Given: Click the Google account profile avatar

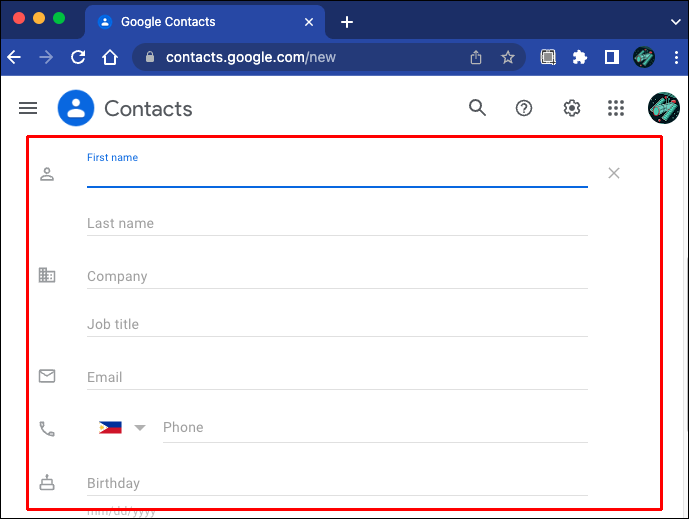Looking at the screenshot, I should [x=663, y=108].
